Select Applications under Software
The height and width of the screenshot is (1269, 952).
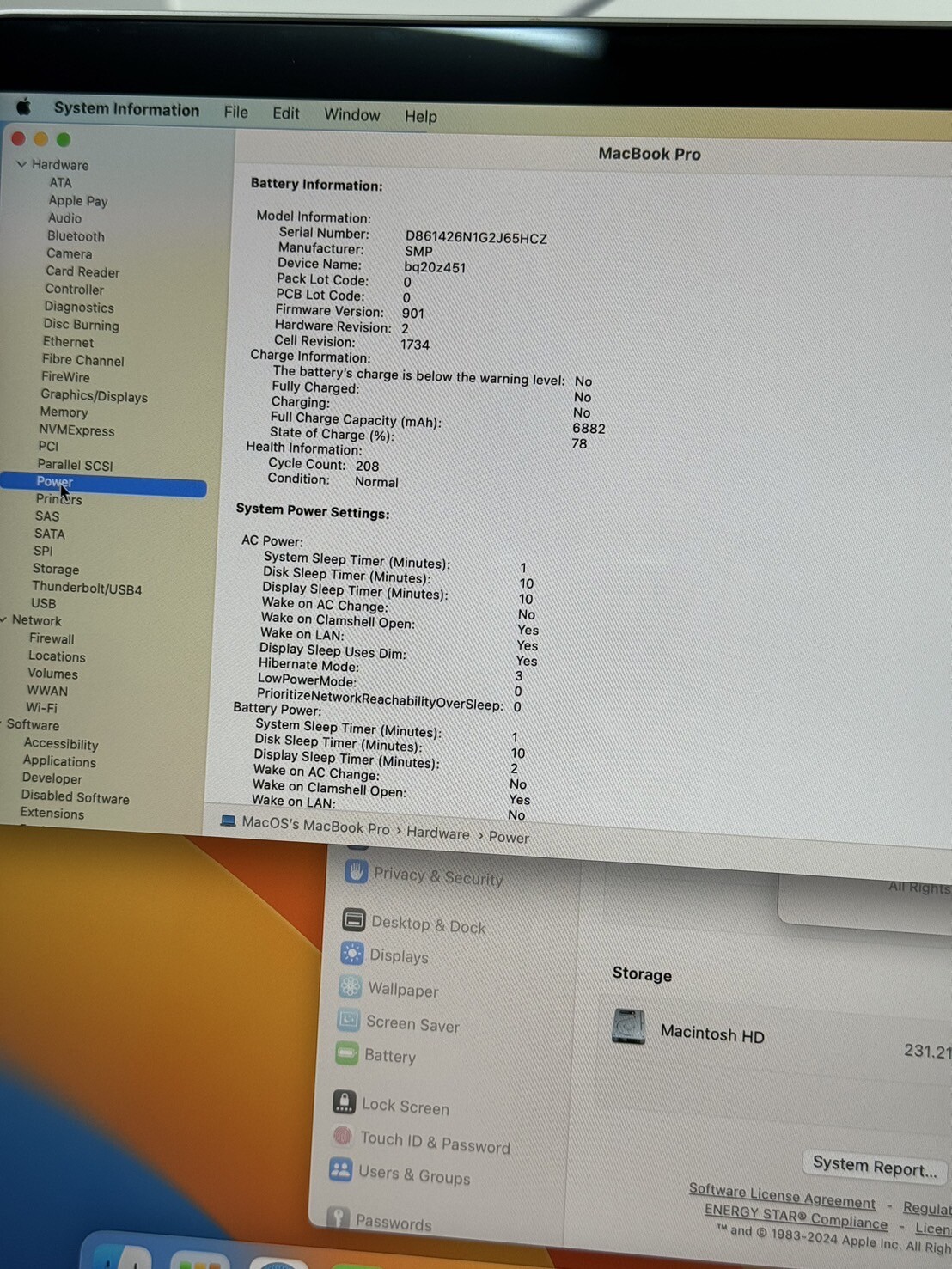[x=59, y=761]
